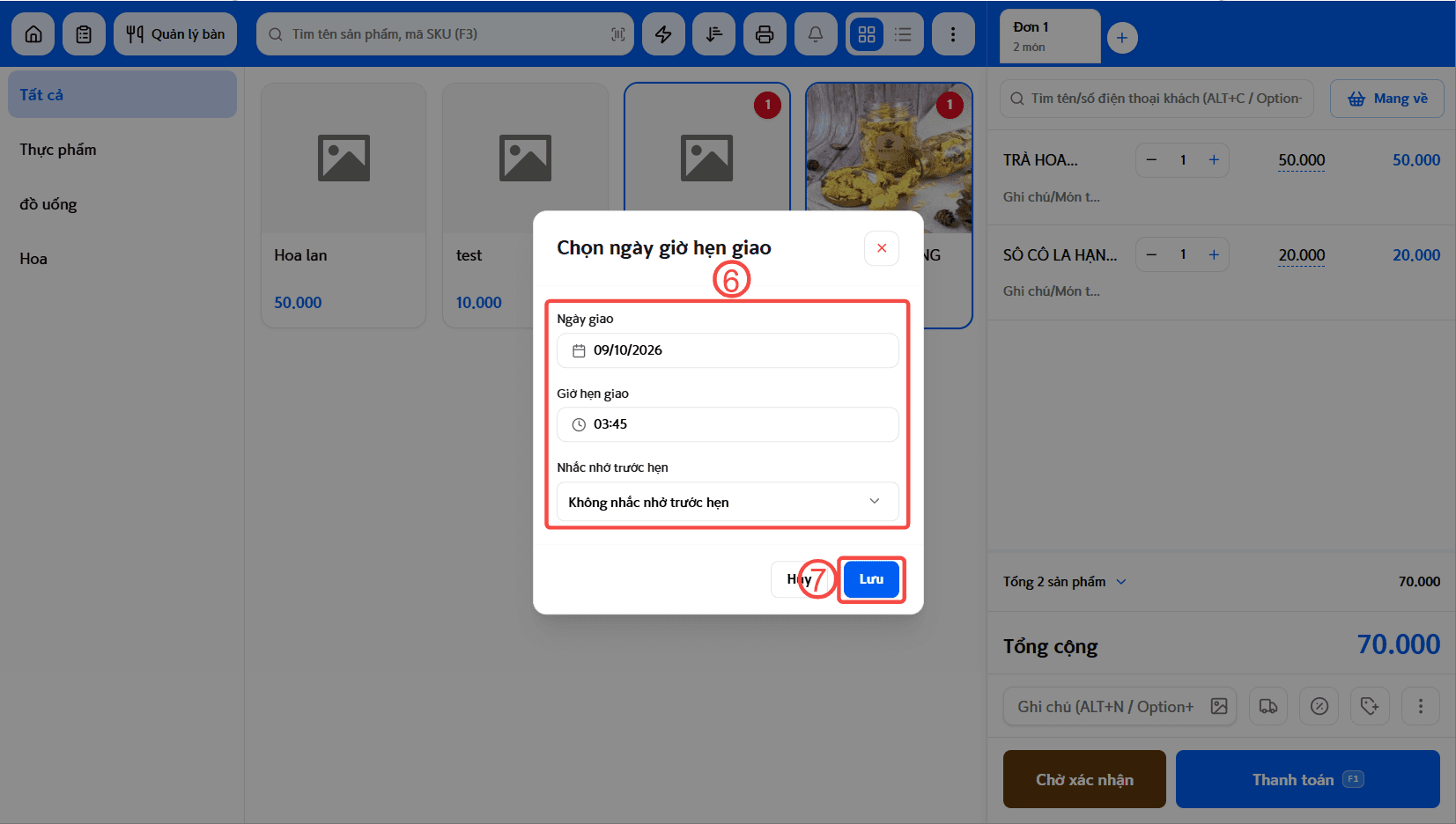Click the discount percent icon

click(1319, 706)
